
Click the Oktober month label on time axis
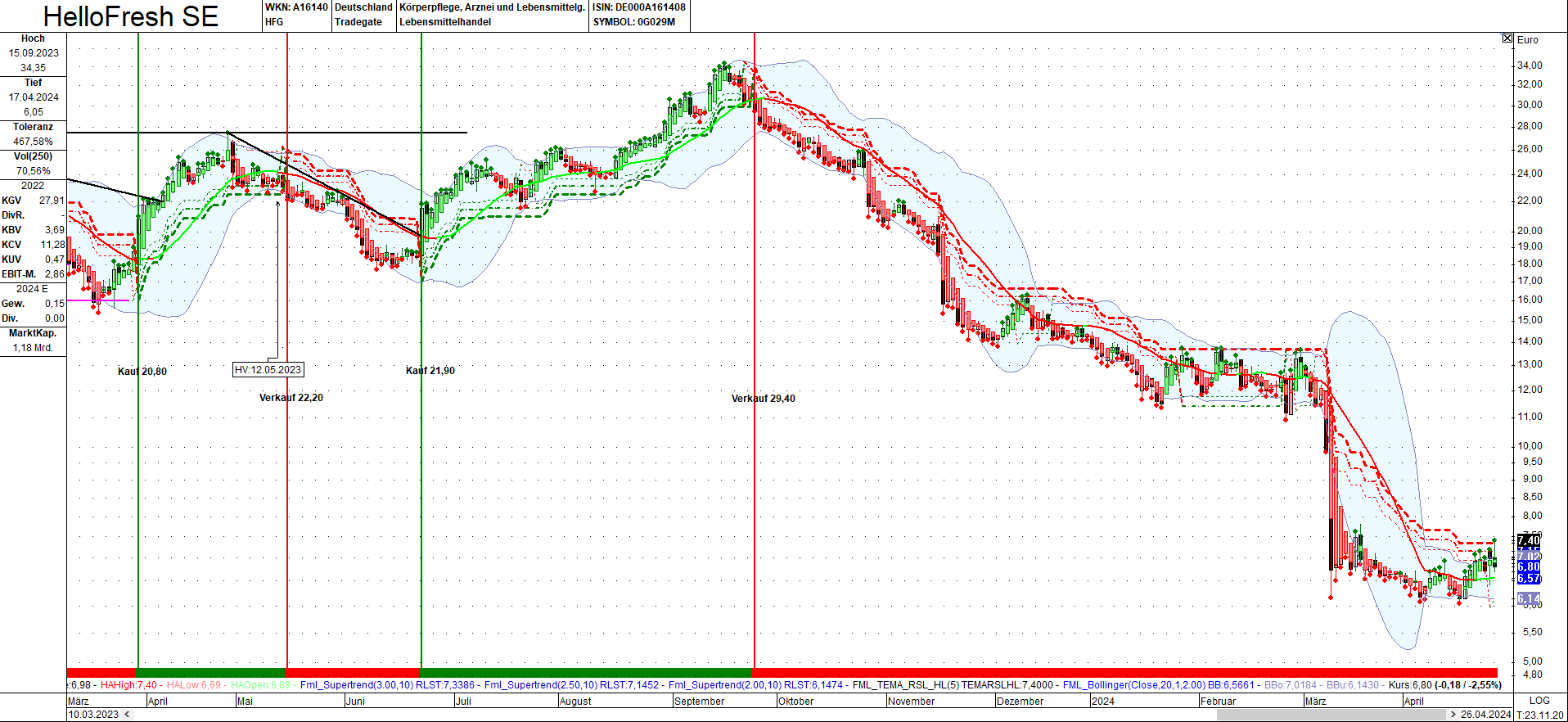coord(796,702)
